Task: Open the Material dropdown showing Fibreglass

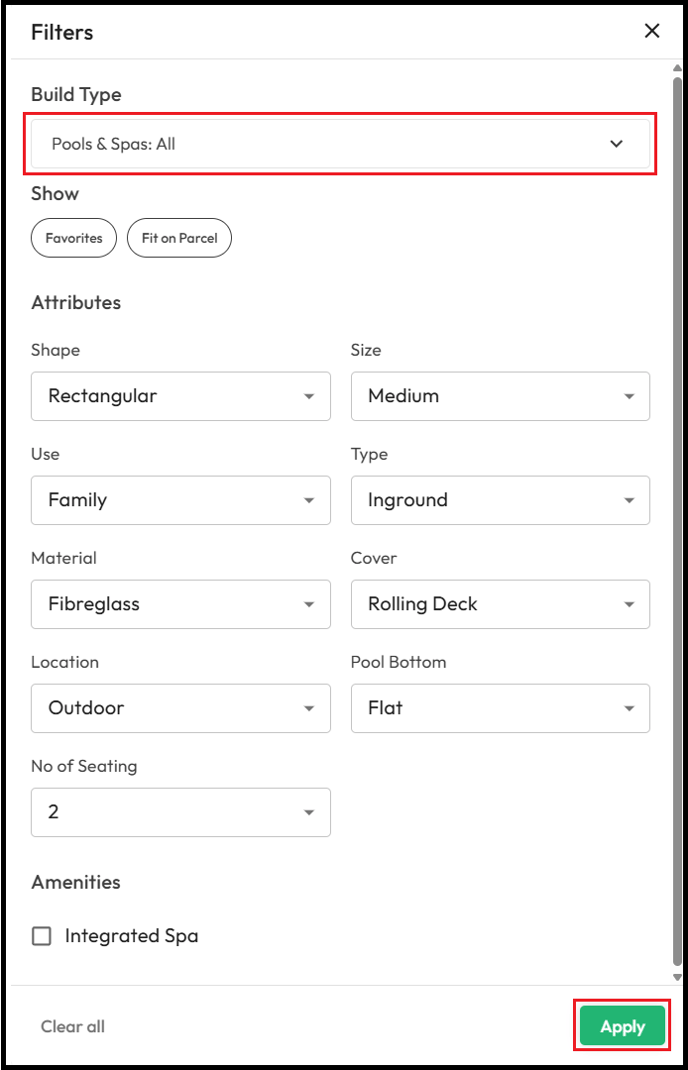Action: coord(181,604)
